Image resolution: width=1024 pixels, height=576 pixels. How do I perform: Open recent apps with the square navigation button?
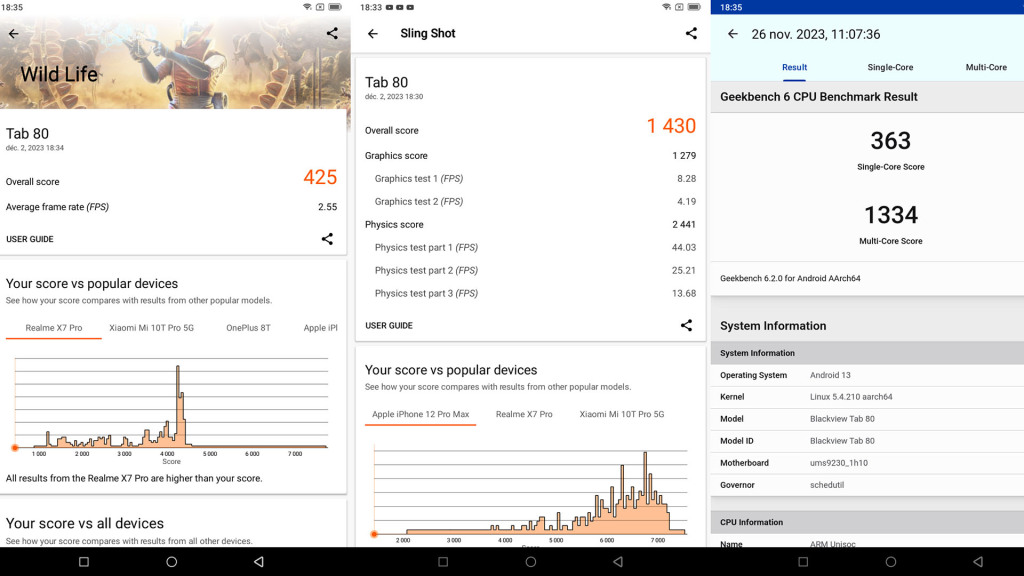(84, 561)
